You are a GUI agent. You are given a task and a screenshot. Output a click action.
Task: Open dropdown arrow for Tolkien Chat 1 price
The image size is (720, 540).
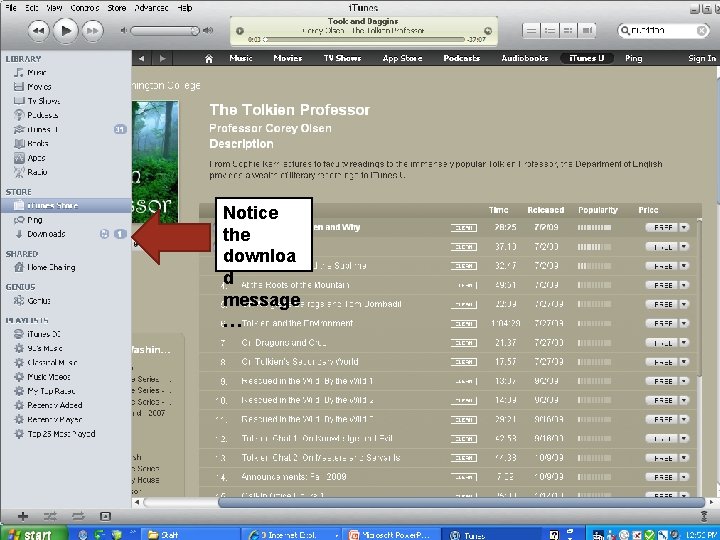click(684, 439)
